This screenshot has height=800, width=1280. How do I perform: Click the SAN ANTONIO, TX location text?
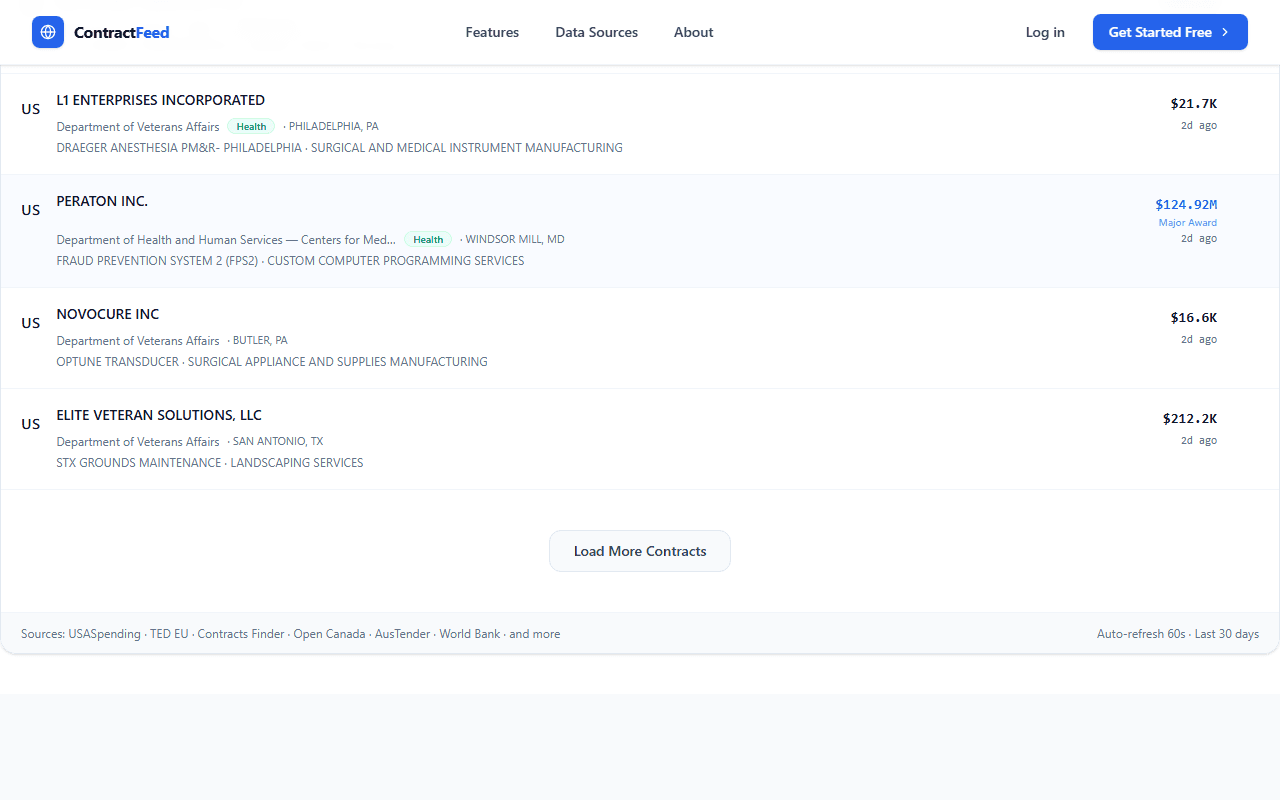tap(278, 441)
